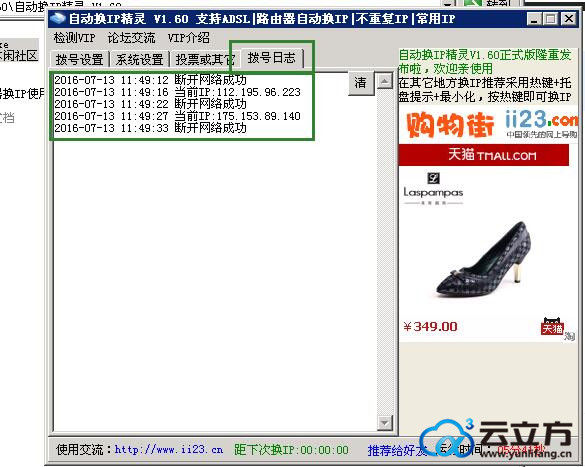Click the high-heel shoe product image
The height and width of the screenshot is (467, 585).
click(484, 259)
